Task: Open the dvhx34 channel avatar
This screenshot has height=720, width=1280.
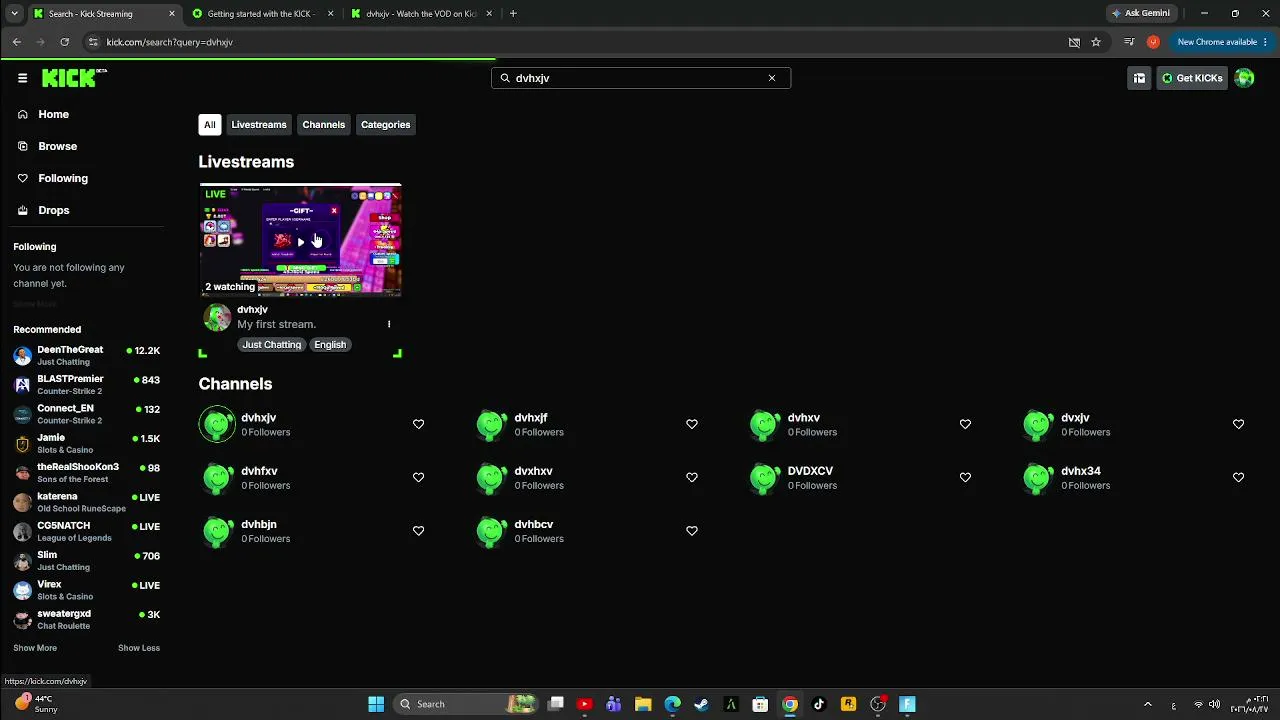Action: pos(1038,478)
